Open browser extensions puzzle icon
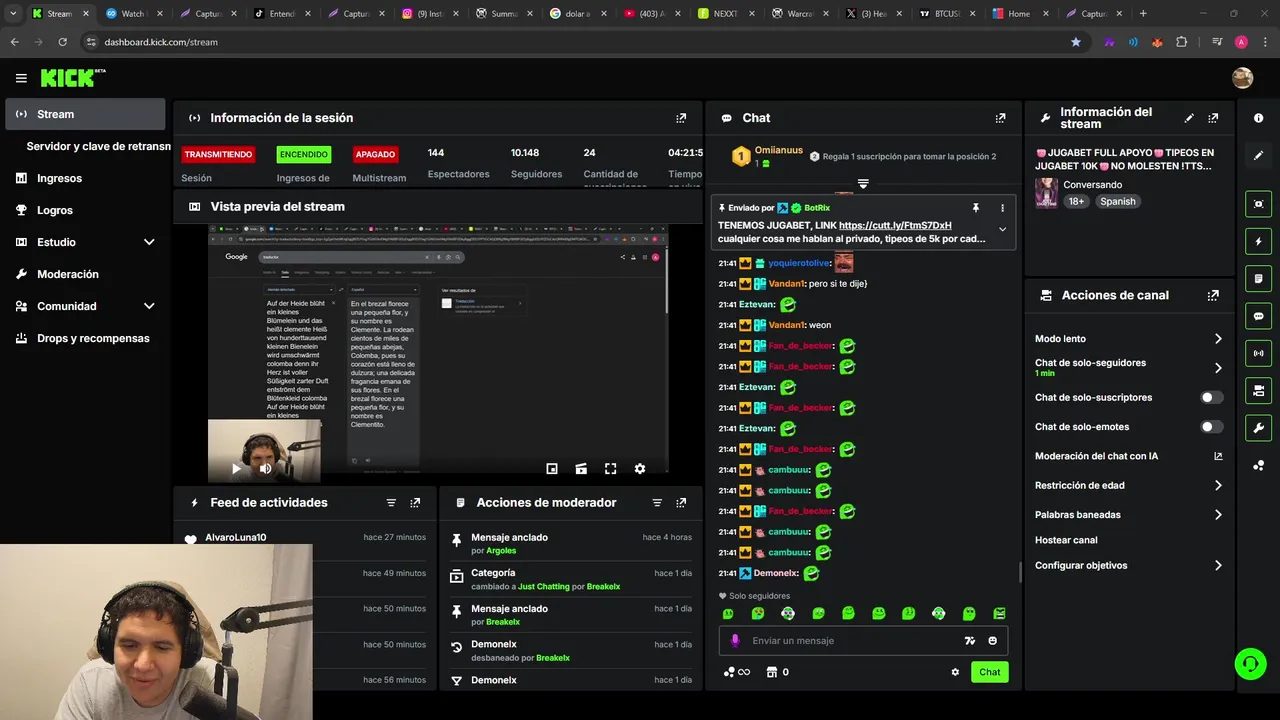 pos(1182,42)
